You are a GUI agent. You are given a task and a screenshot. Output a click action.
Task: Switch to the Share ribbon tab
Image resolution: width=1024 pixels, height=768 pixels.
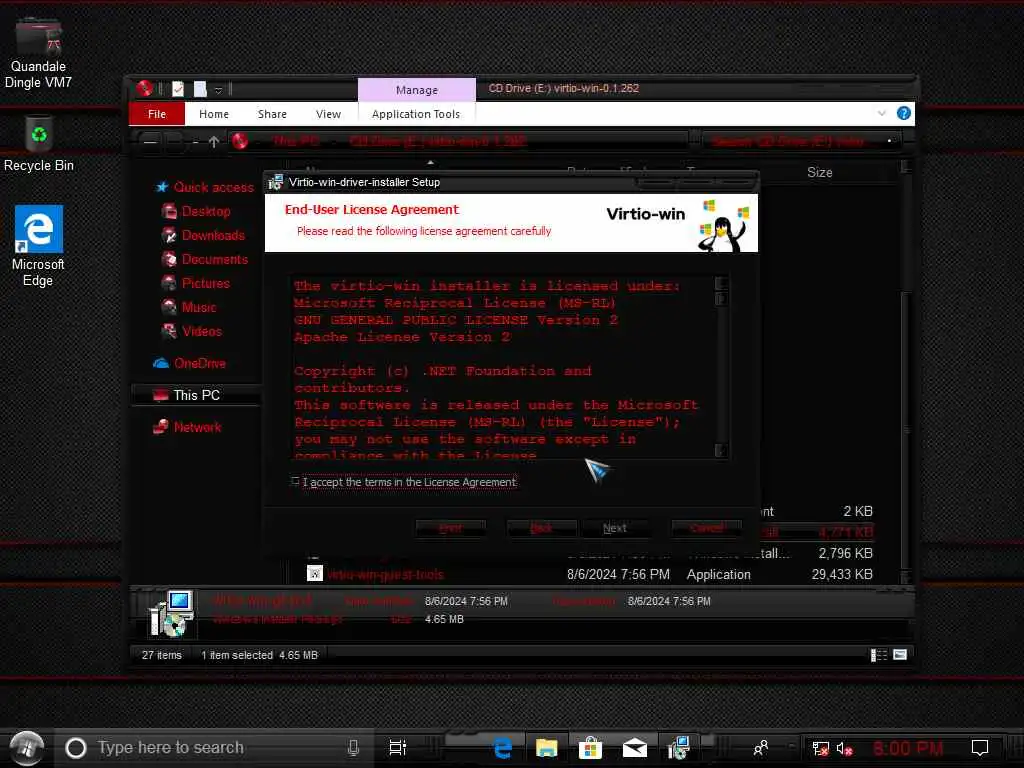[272, 114]
